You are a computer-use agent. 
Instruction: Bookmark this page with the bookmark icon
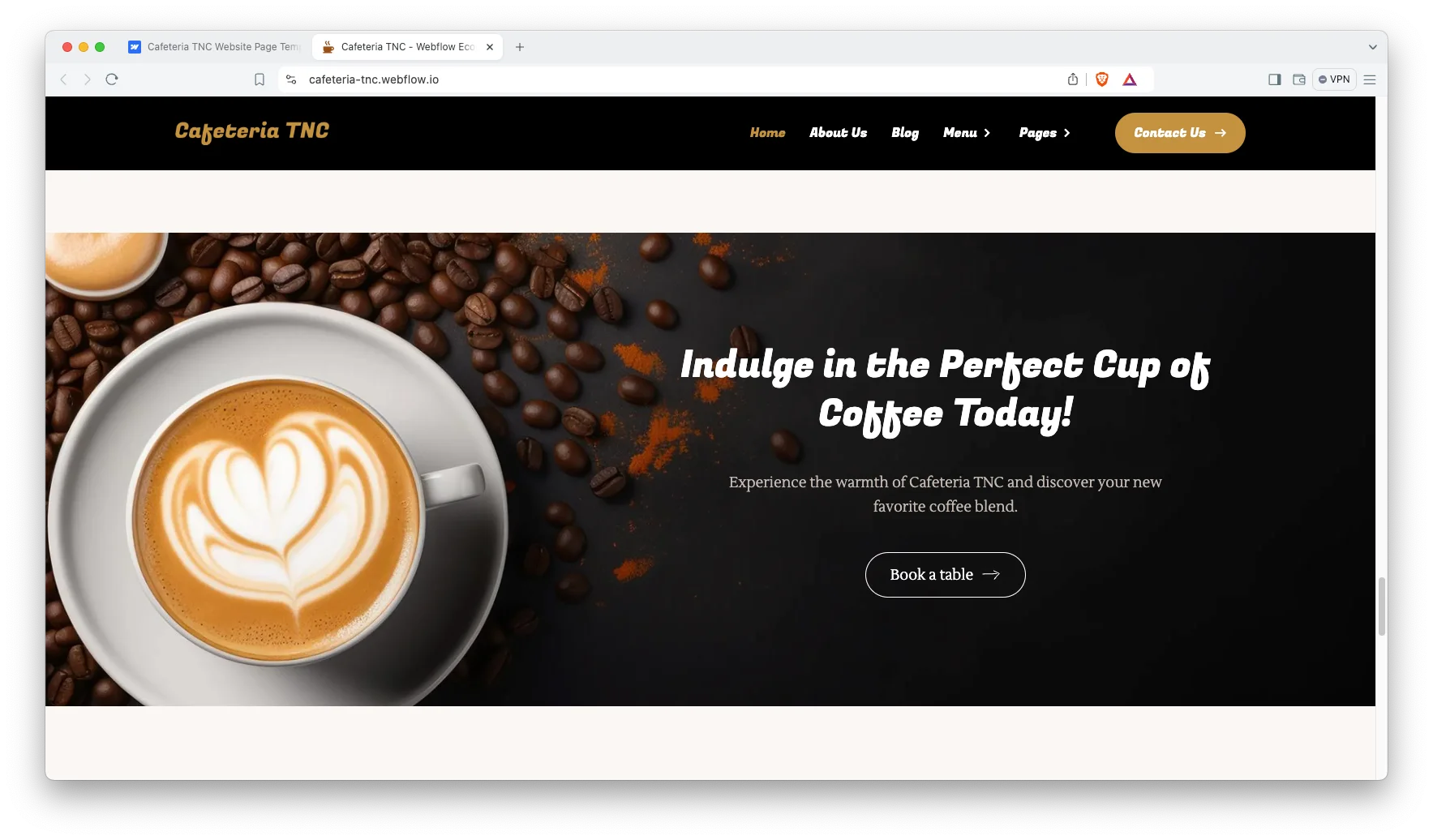(x=260, y=79)
